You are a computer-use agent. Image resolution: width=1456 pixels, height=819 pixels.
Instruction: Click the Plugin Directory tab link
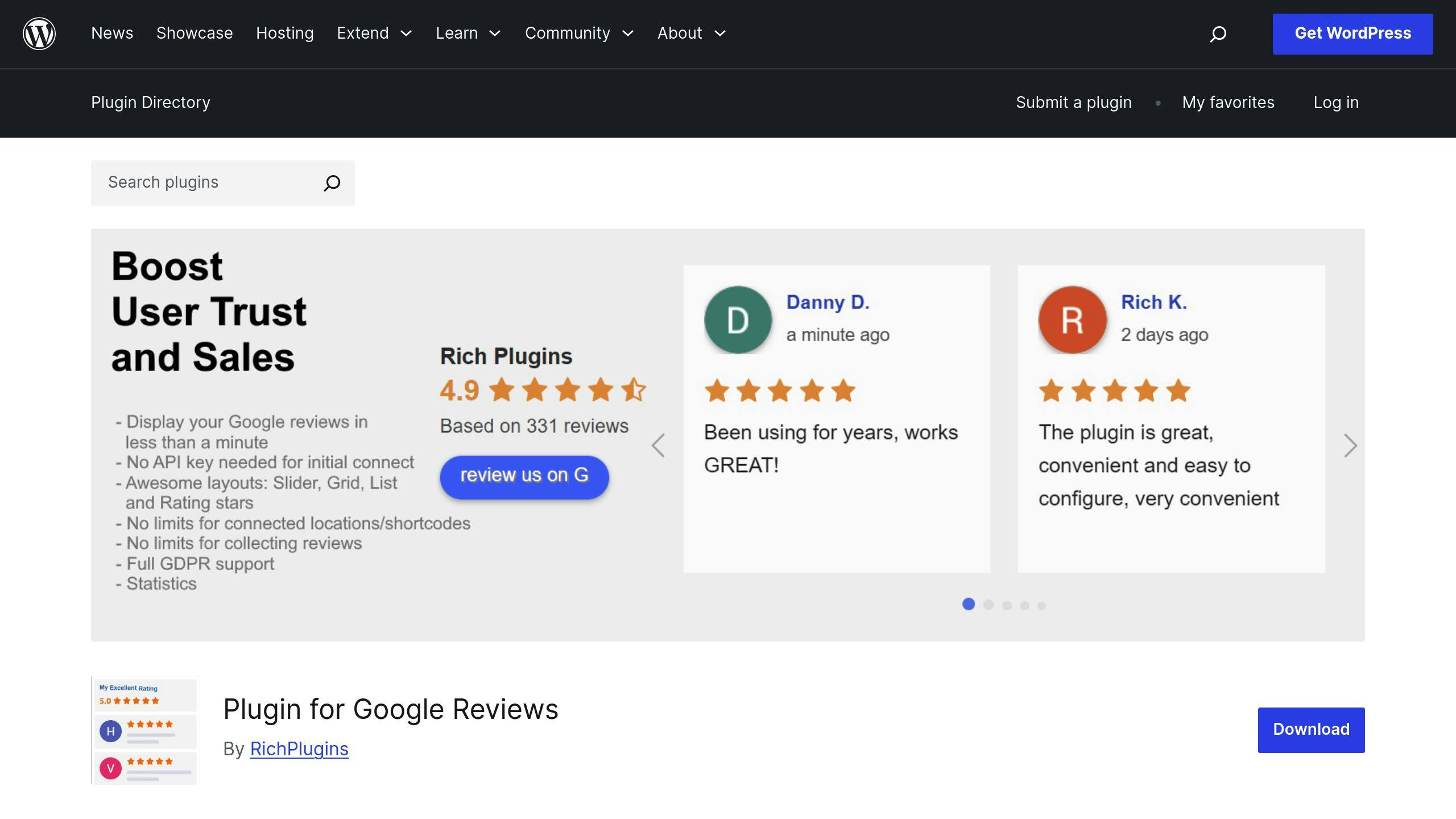point(150,102)
